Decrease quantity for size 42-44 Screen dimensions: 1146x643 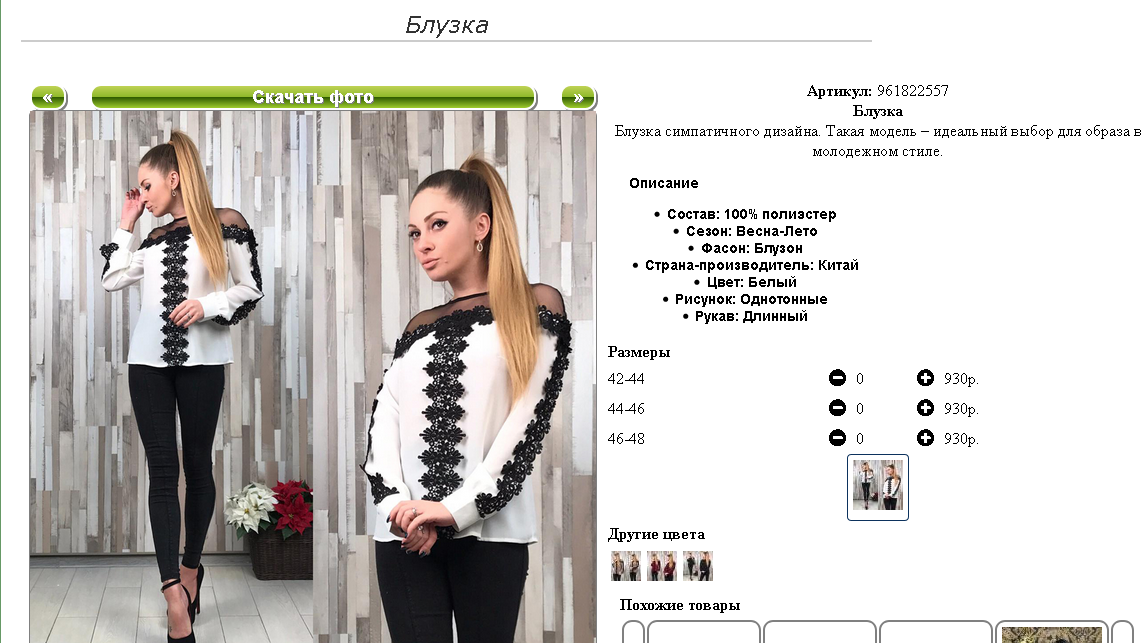837,378
